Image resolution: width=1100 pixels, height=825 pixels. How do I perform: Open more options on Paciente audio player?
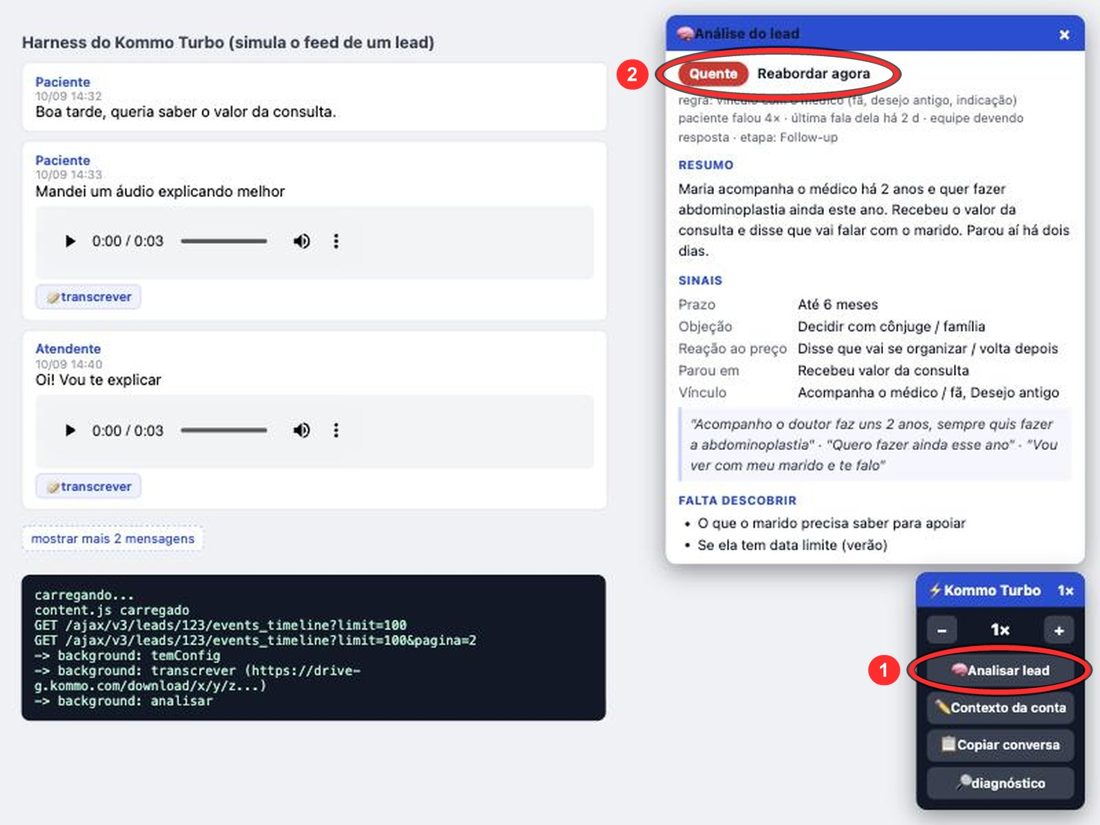336,241
